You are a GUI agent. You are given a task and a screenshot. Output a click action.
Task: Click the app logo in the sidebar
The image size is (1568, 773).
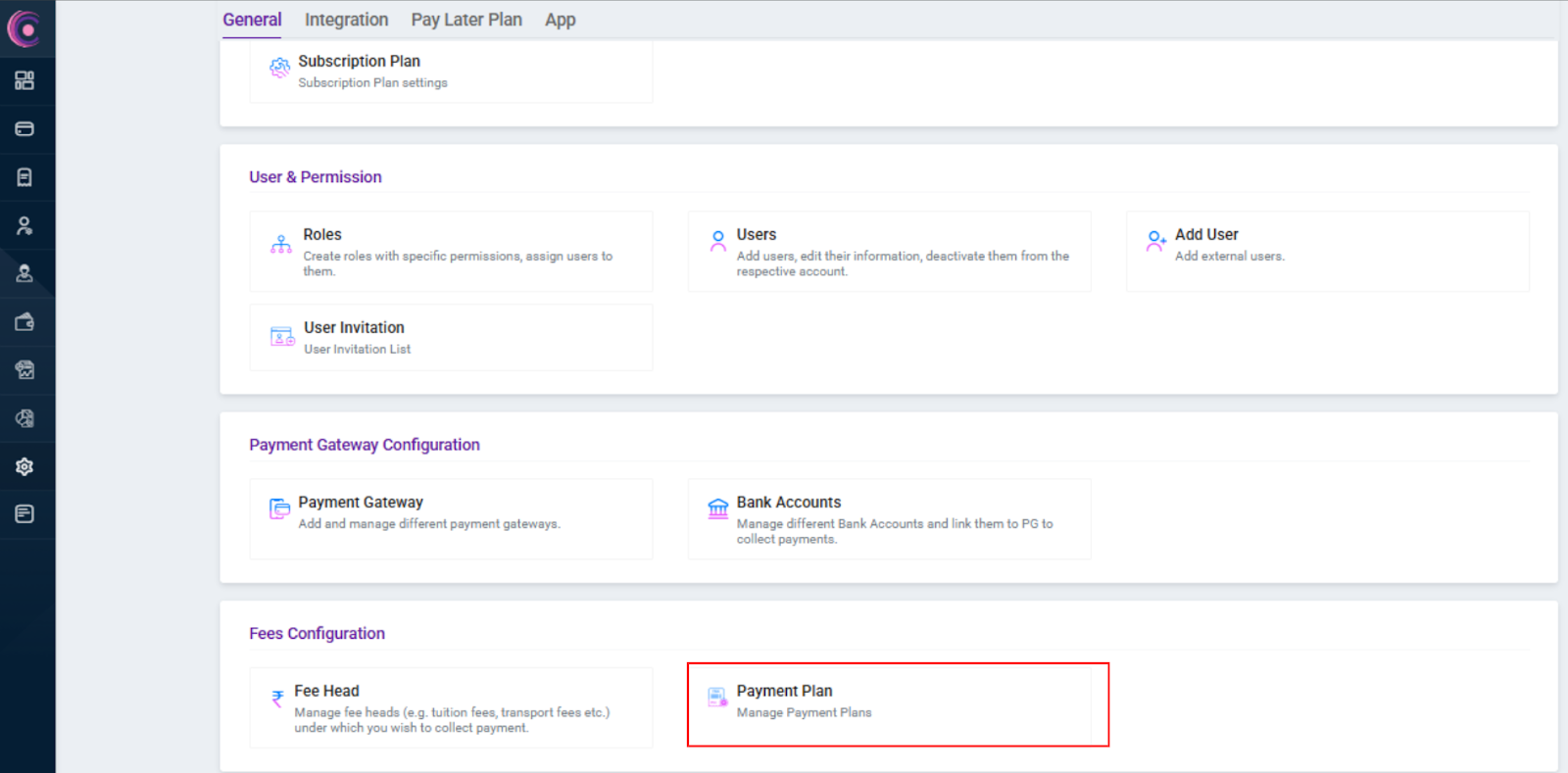[x=25, y=29]
